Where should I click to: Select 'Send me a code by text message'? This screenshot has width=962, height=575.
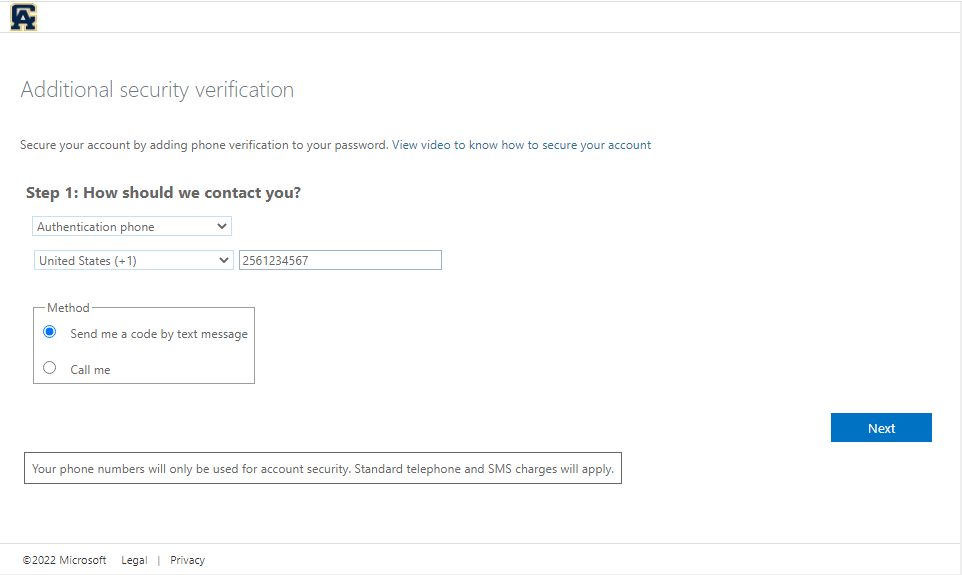pos(50,332)
